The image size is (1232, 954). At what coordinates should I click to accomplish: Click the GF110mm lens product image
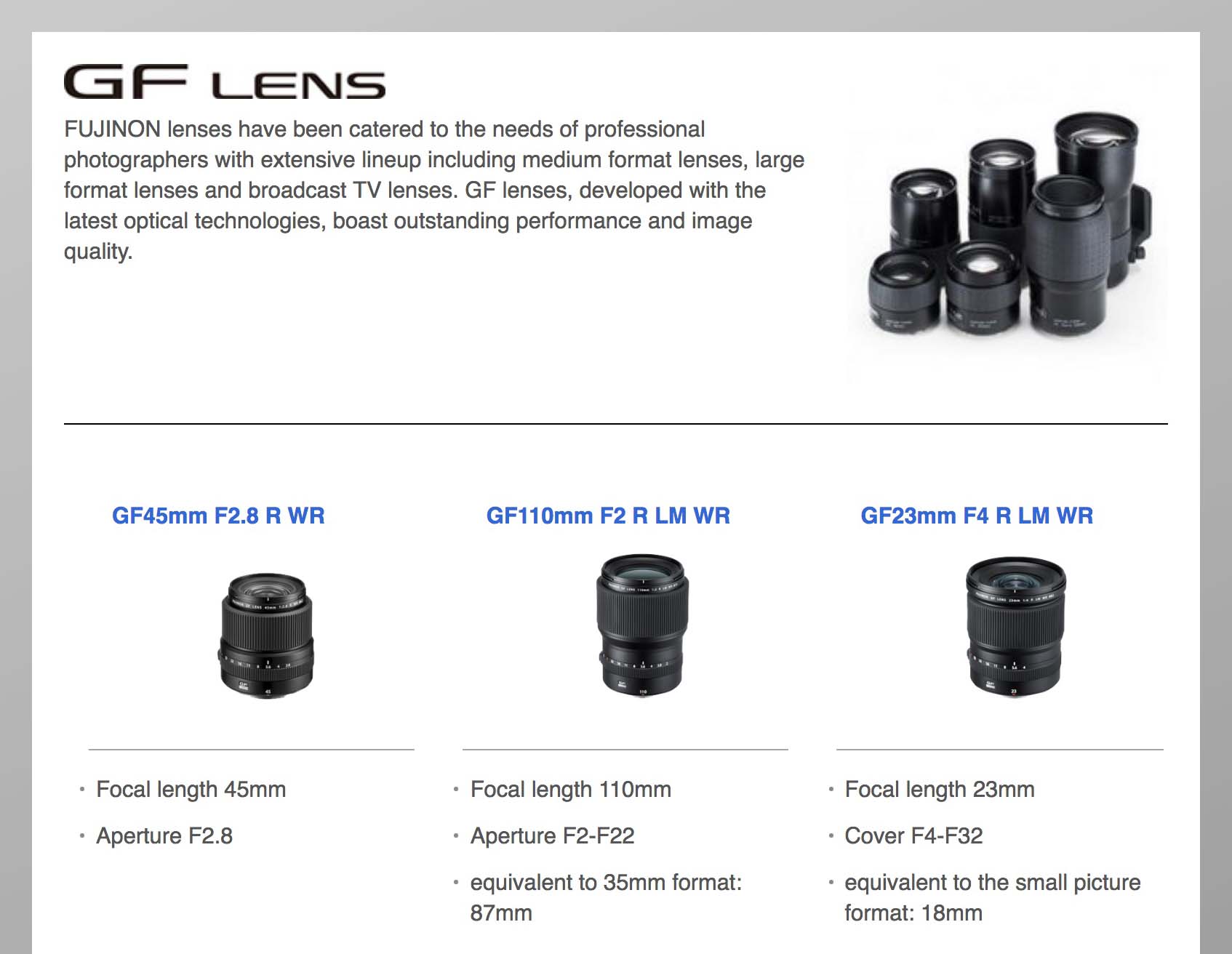pos(642,625)
